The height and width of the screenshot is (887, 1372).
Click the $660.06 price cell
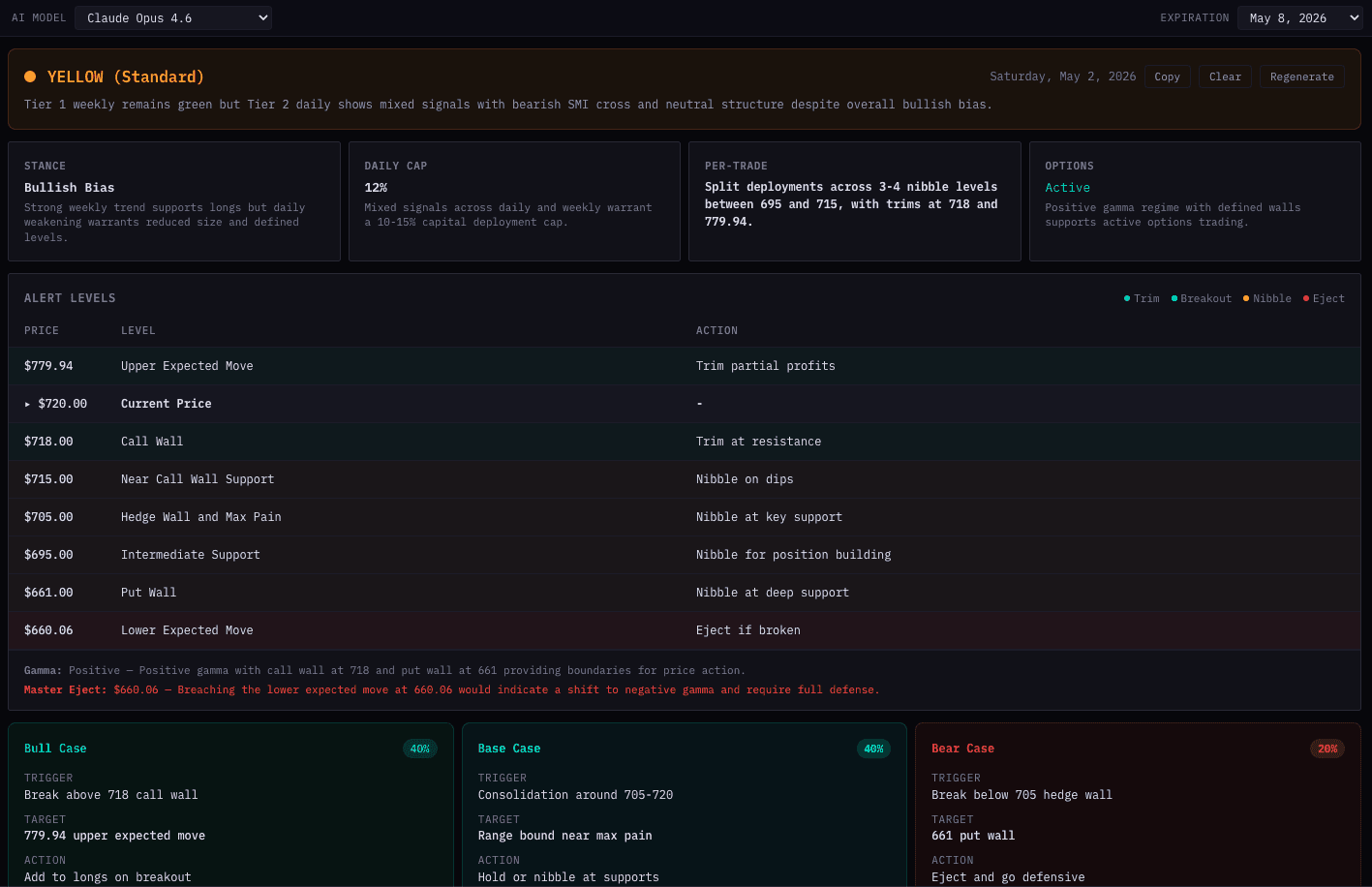click(x=48, y=630)
